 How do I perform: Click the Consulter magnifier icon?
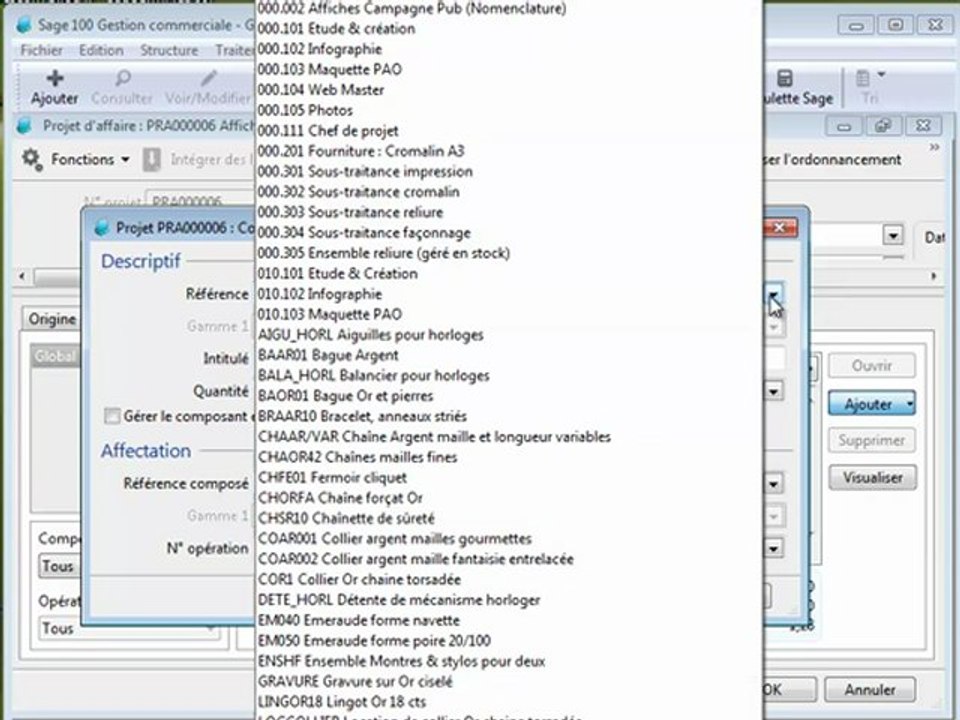tap(122, 78)
